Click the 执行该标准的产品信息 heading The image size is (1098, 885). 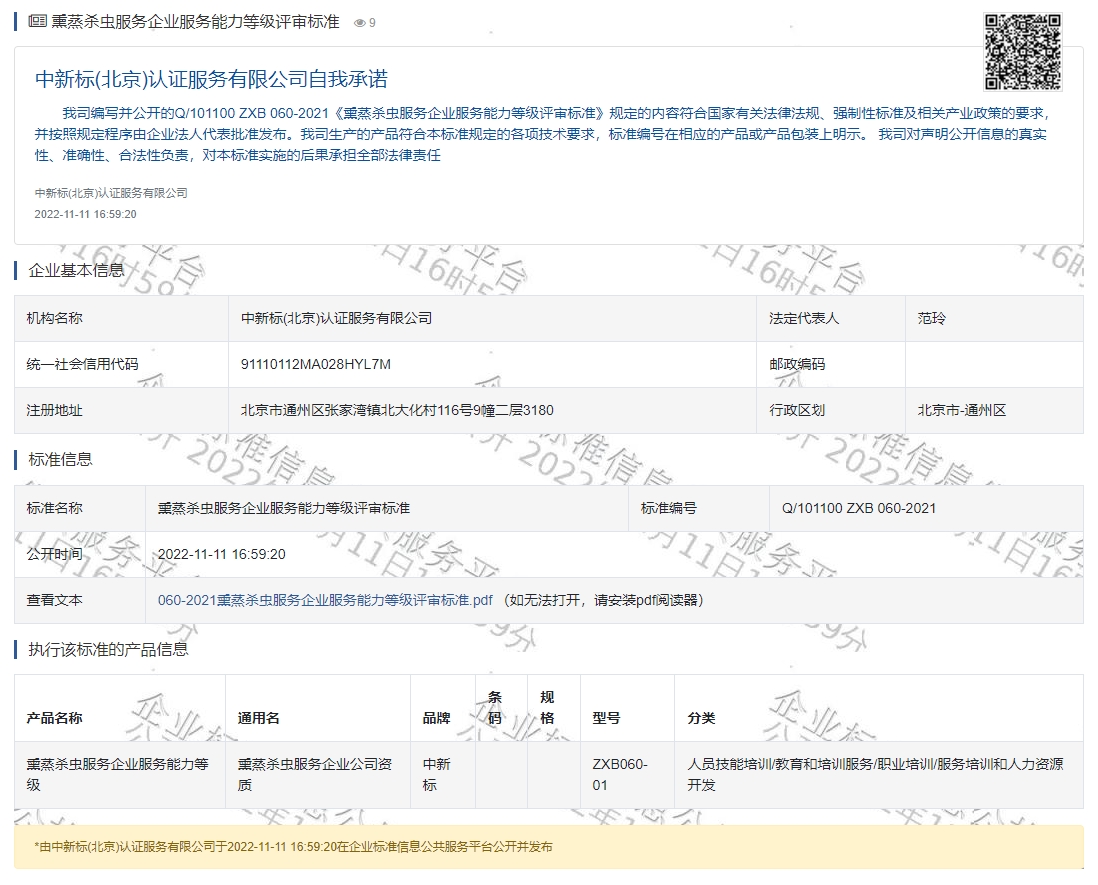point(108,650)
